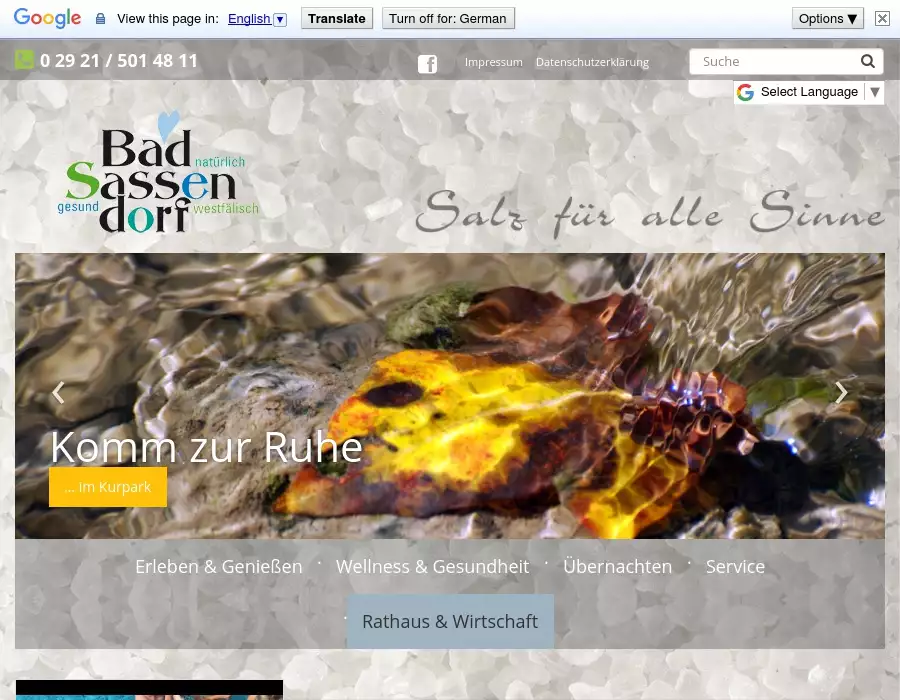Click the green phone icon
This screenshot has width=900, height=700.
pos(24,60)
